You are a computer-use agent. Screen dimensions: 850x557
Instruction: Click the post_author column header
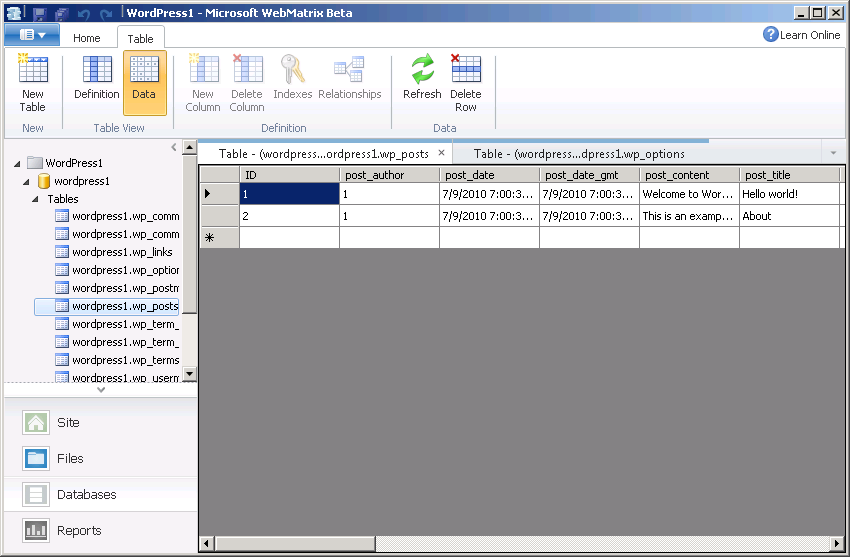pyautogui.click(x=389, y=174)
